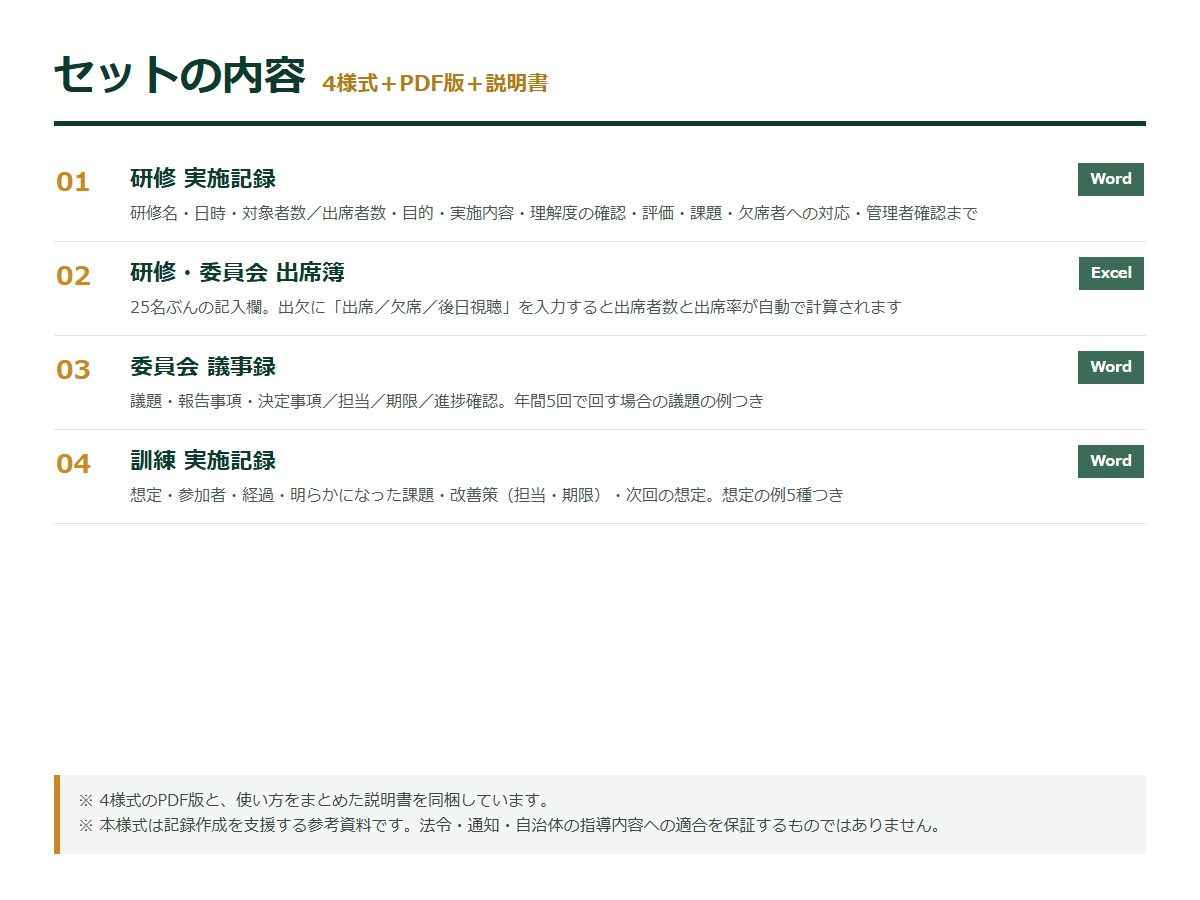Click the item number 03
This screenshot has height=900, width=1200.
coord(73,370)
